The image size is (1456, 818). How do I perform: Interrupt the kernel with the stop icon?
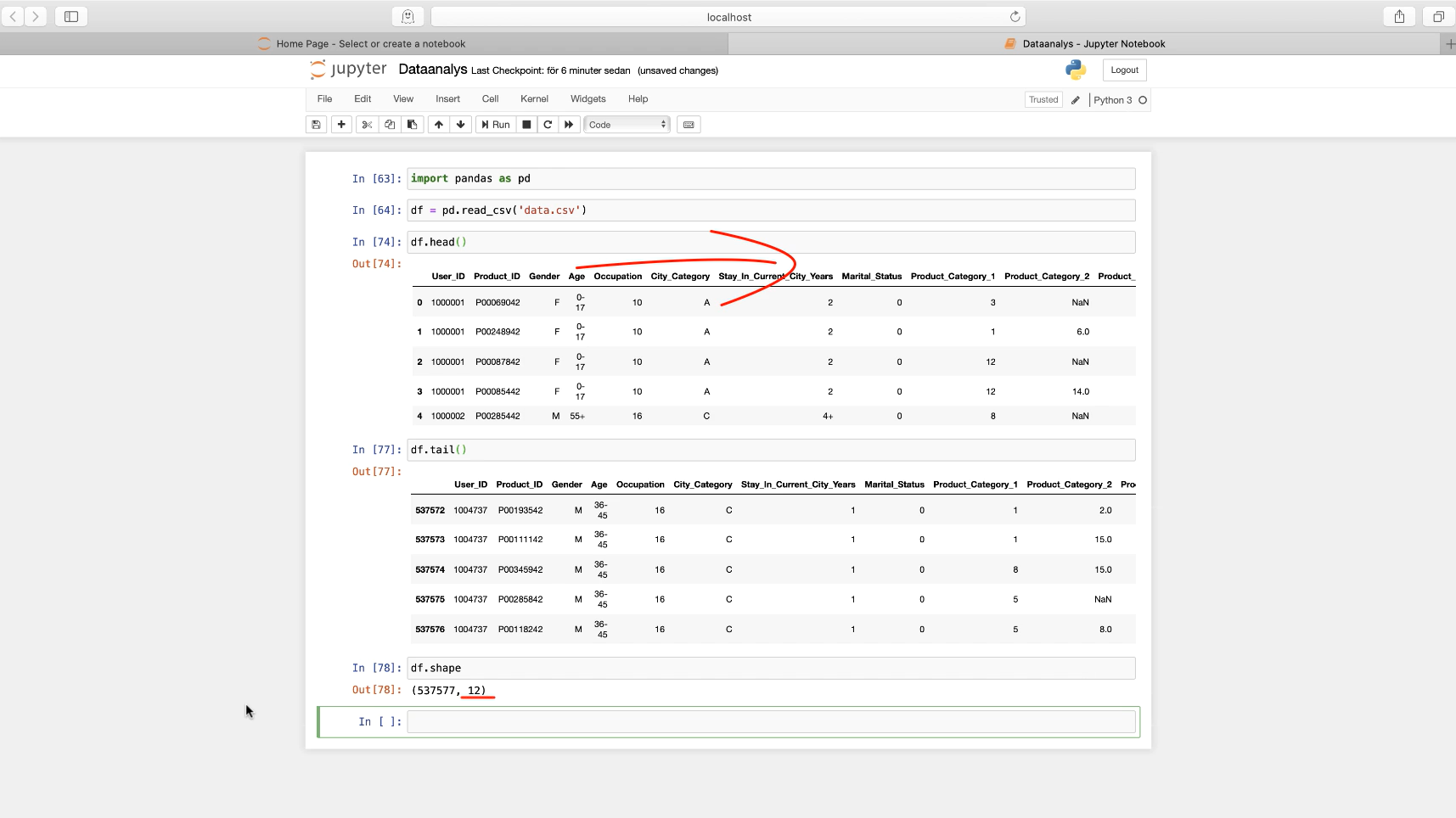(526, 124)
